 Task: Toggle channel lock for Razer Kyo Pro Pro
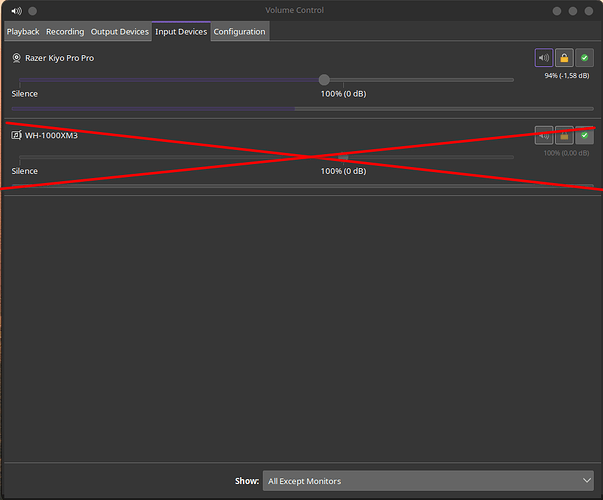click(x=564, y=58)
